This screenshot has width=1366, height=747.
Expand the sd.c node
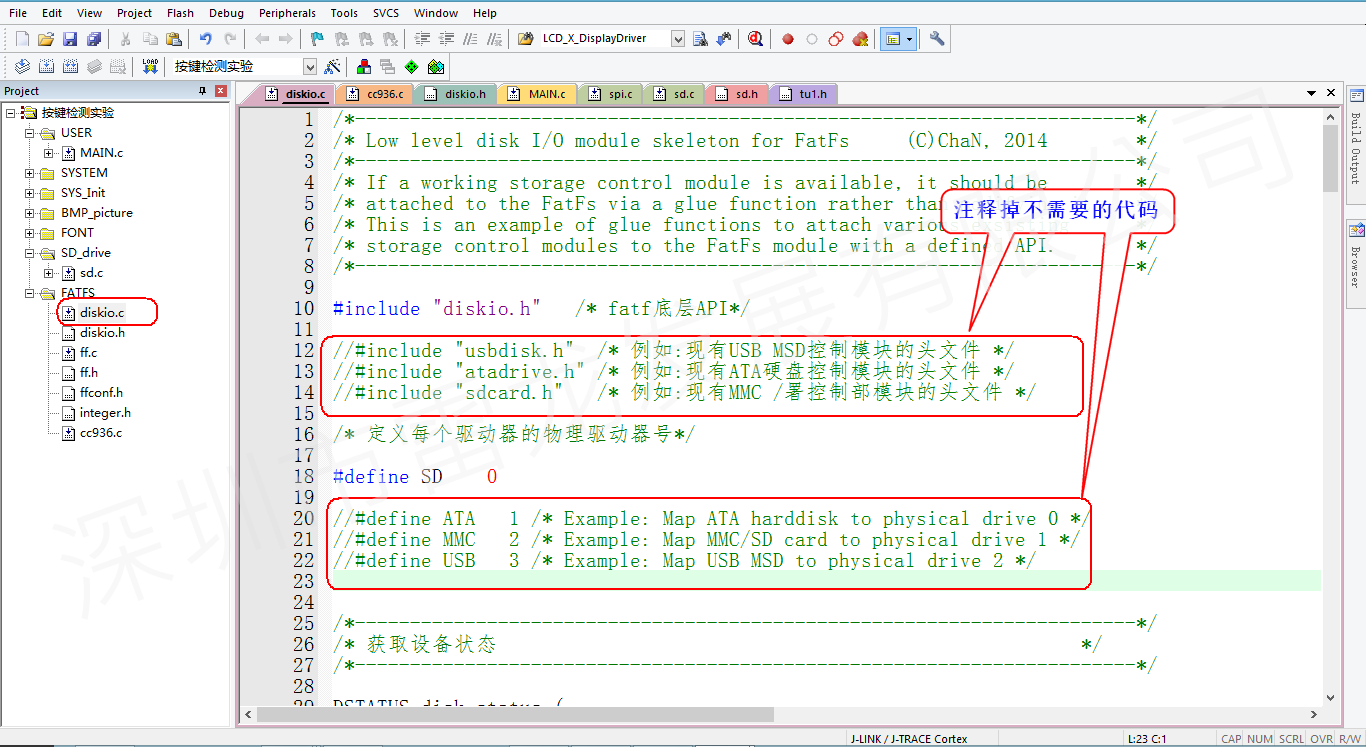[49, 273]
